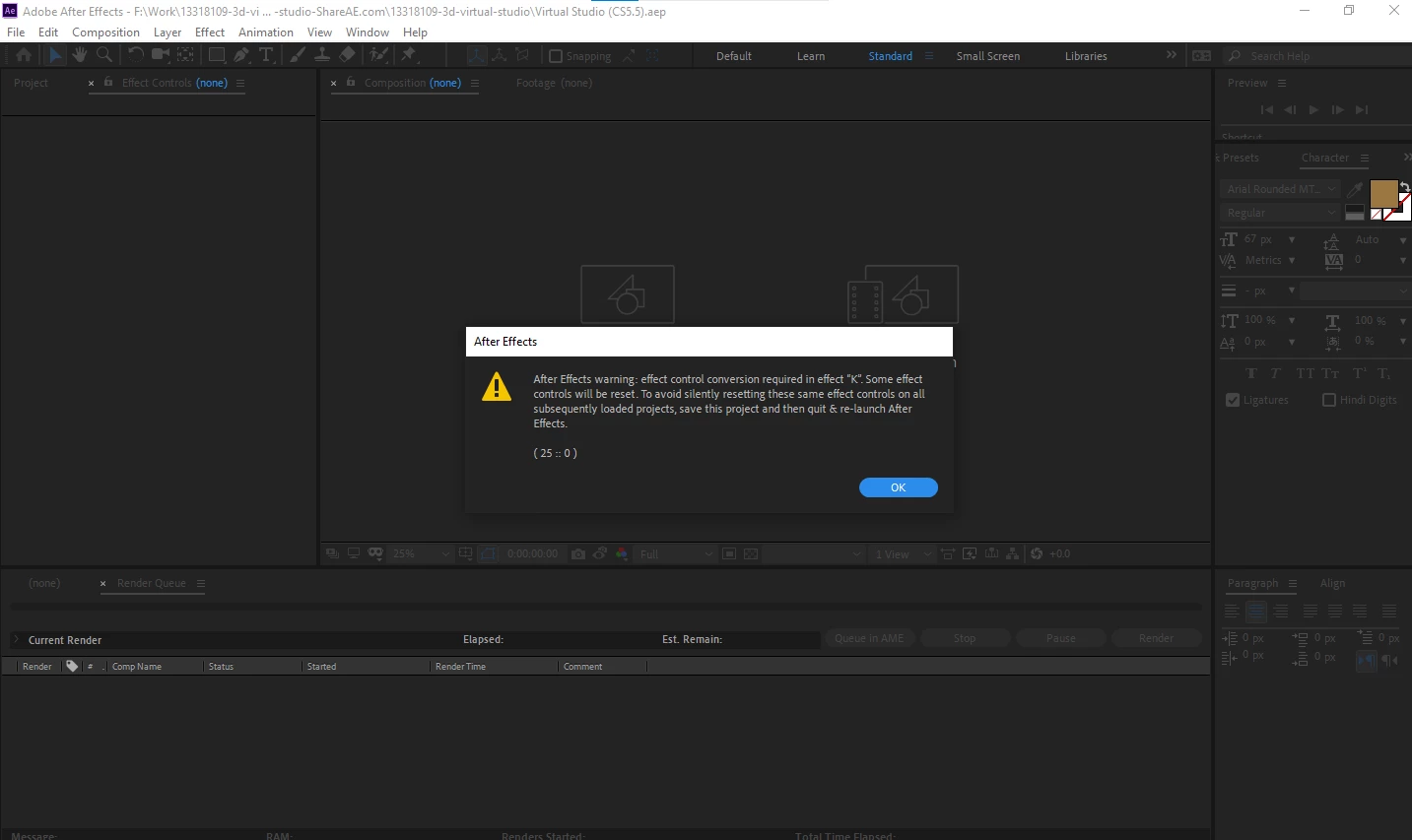Click the Home icon in toolbar

24,55
